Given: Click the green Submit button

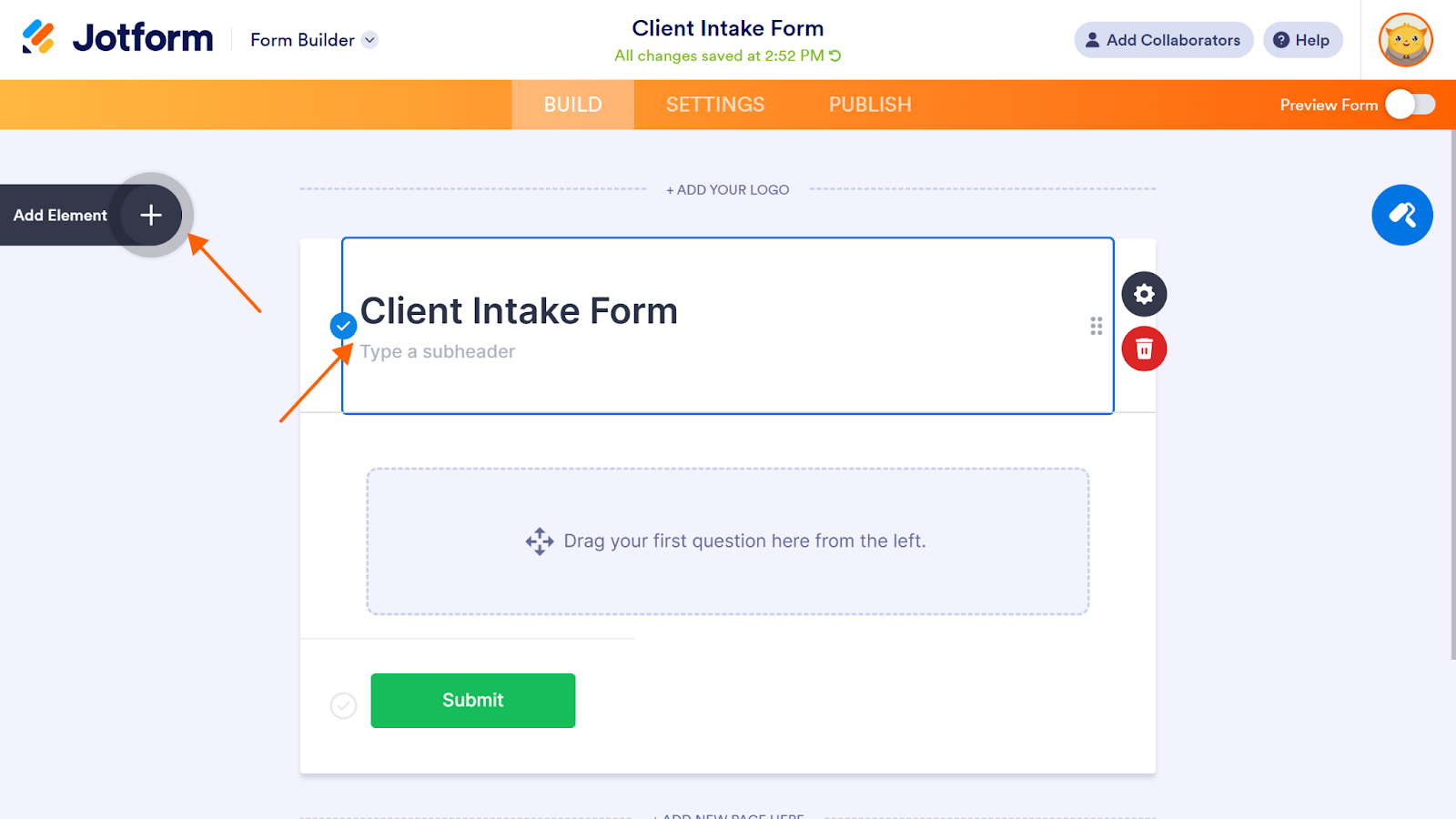Looking at the screenshot, I should click(x=472, y=701).
